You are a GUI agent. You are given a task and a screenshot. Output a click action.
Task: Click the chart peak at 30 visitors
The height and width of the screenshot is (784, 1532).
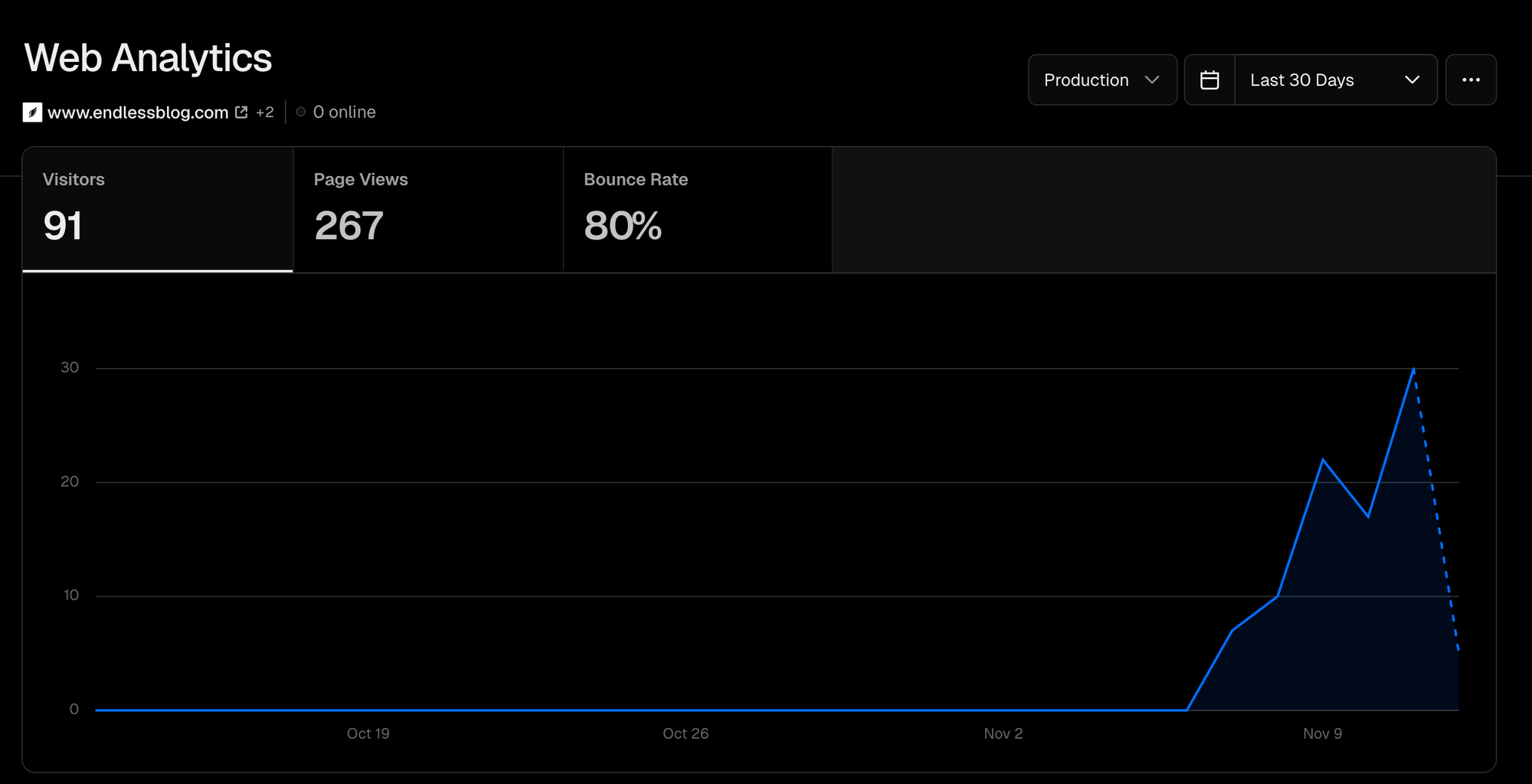1413,369
